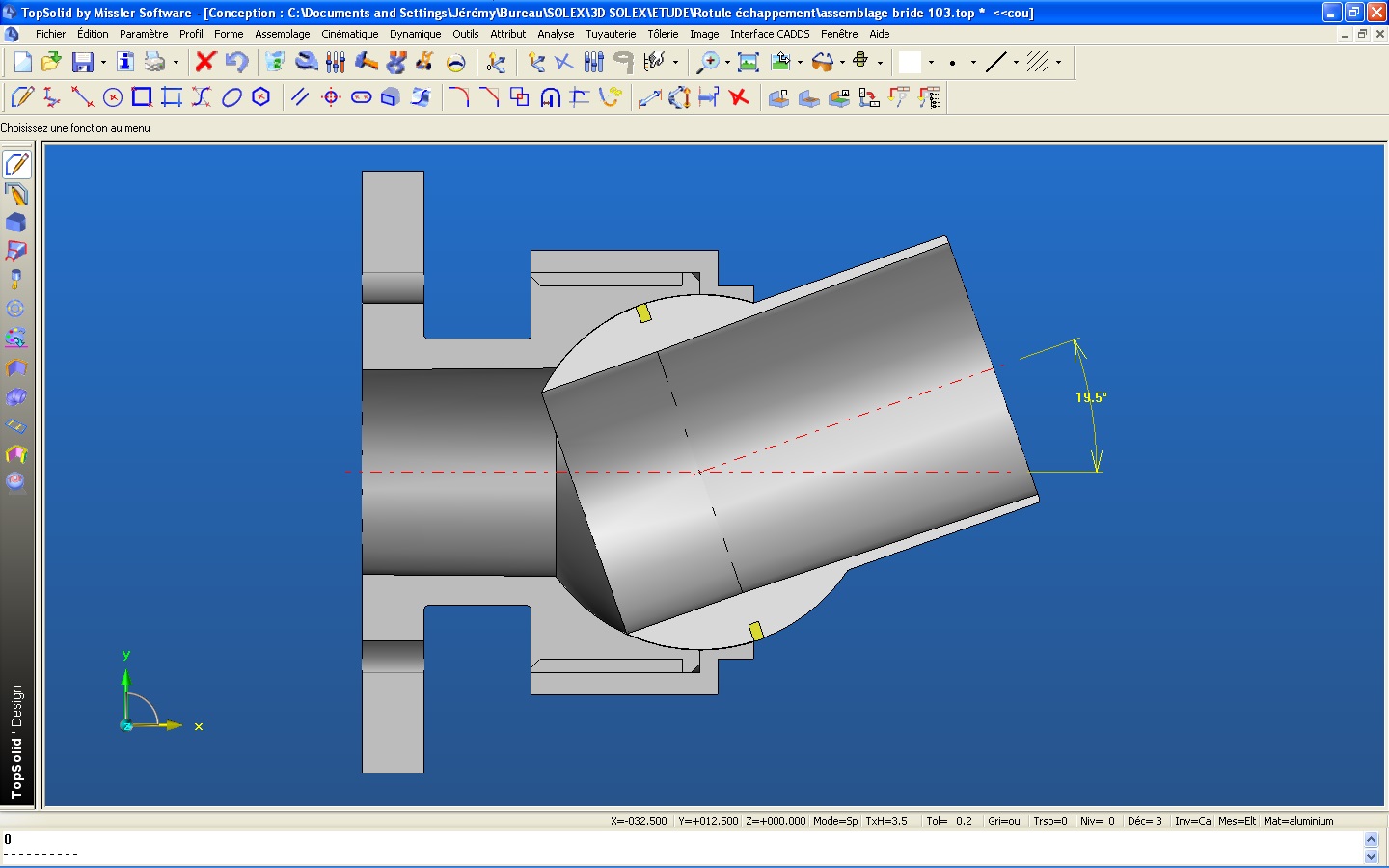Open the blue info document properties icon

[x=125, y=62]
